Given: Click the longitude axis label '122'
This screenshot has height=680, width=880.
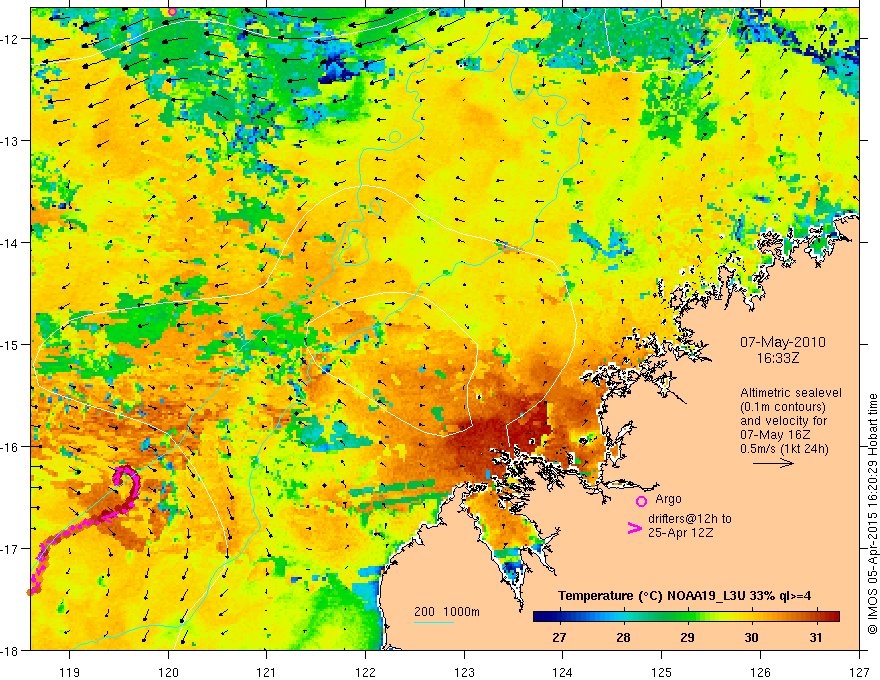Looking at the screenshot, I should point(365,672).
